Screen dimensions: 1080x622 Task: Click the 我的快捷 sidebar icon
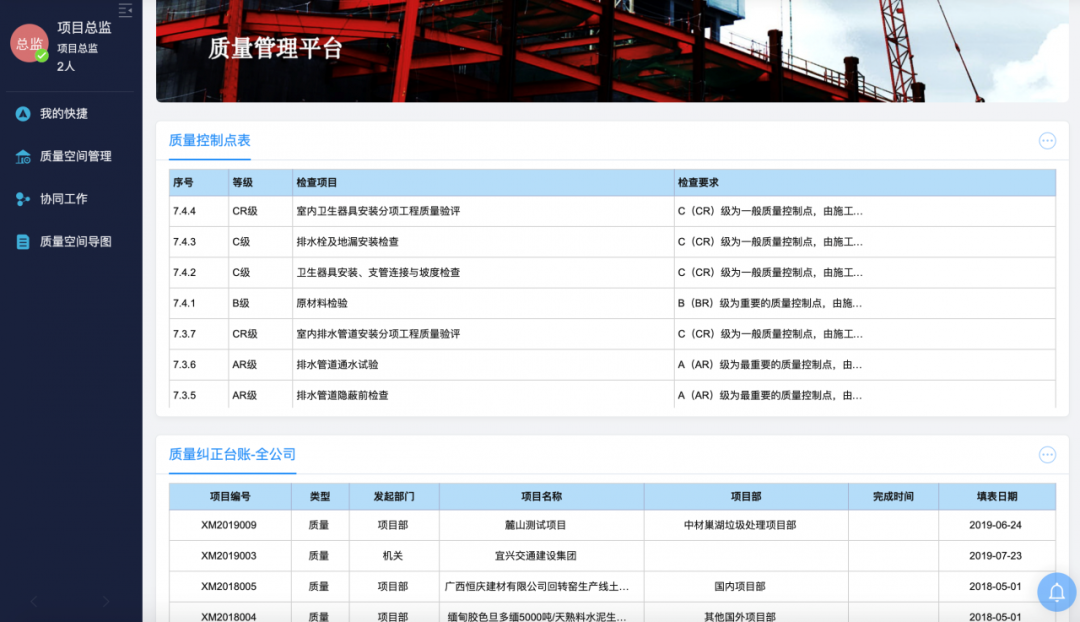coord(23,114)
